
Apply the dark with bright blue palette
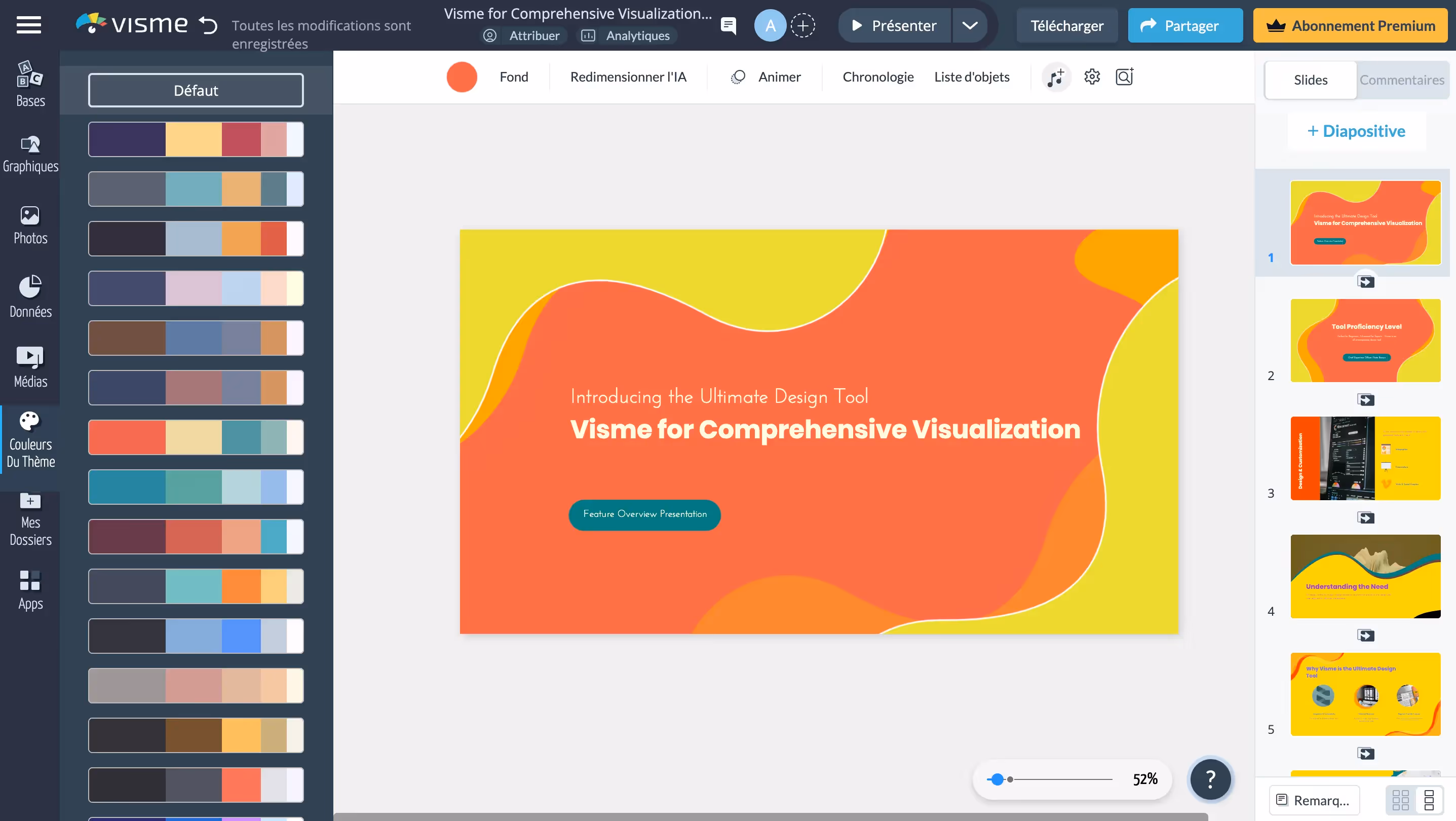[196, 636]
